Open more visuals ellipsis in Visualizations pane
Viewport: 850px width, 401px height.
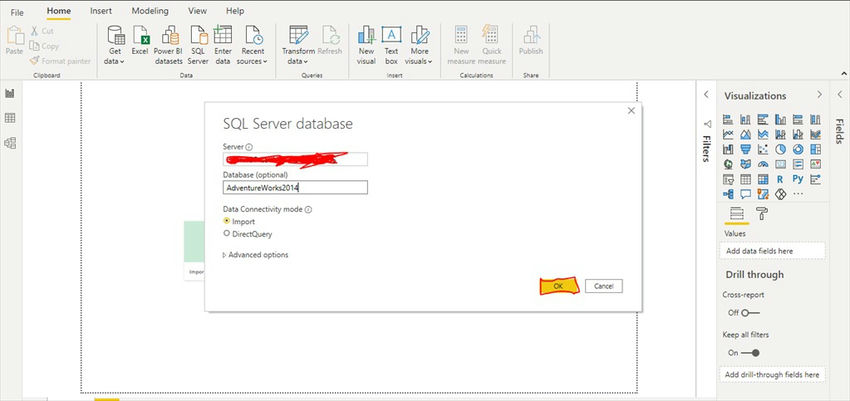click(x=798, y=194)
